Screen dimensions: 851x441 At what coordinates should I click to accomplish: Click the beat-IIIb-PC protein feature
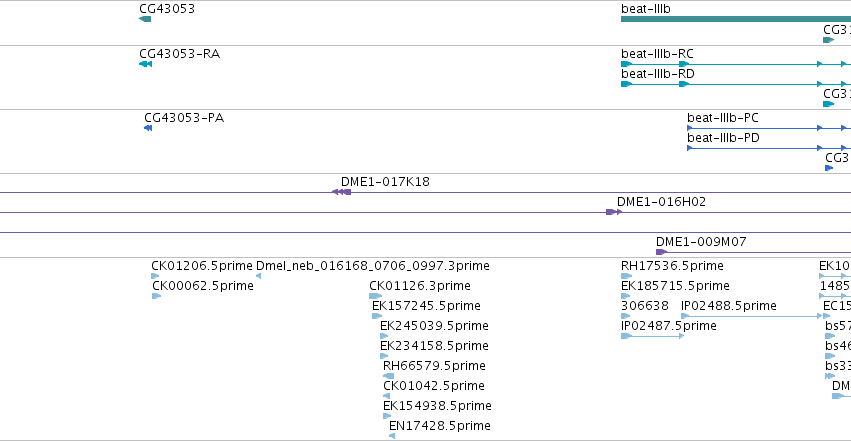(769, 128)
